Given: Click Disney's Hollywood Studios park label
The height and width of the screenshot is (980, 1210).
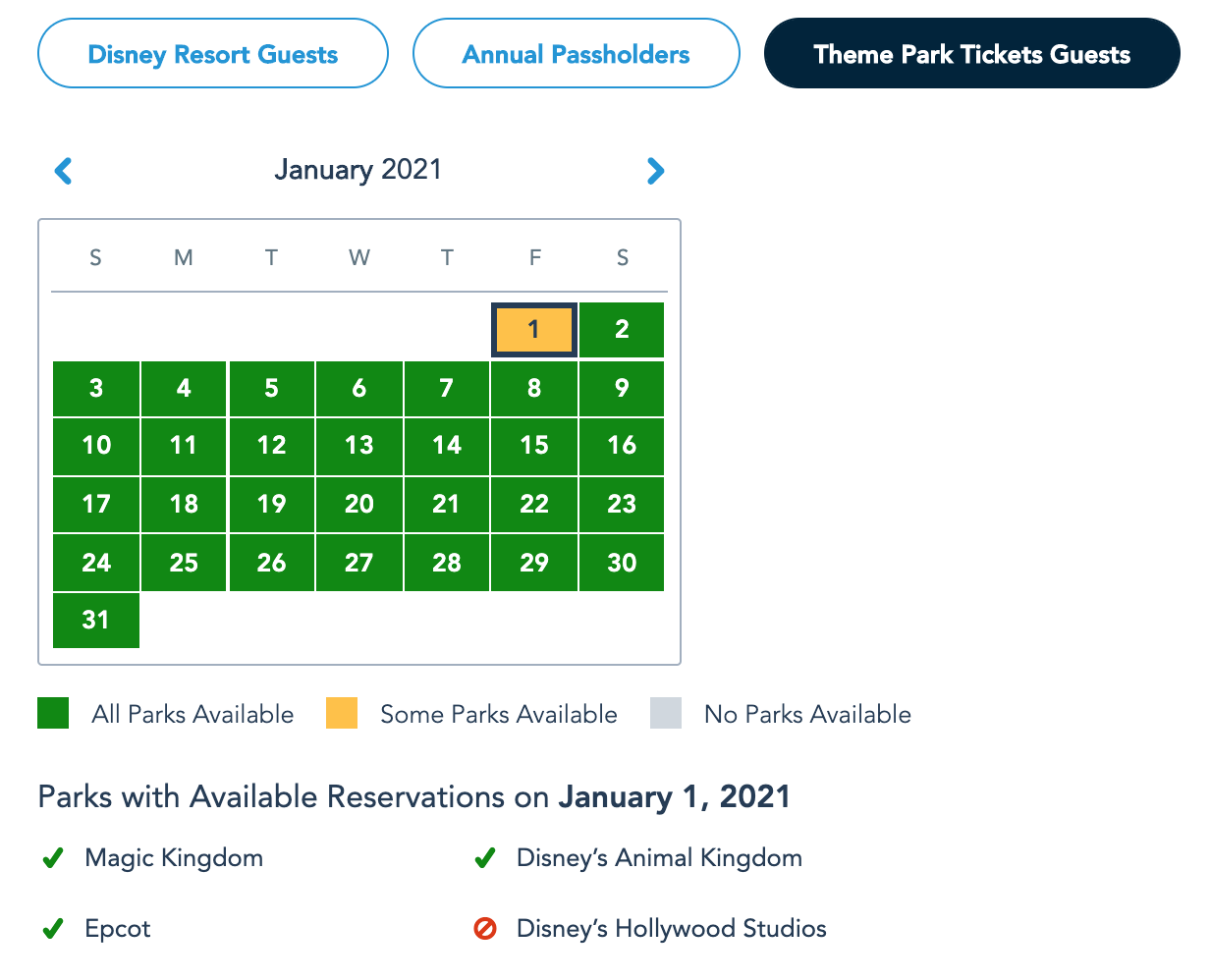Looking at the screenshot, I should (672, 929).
